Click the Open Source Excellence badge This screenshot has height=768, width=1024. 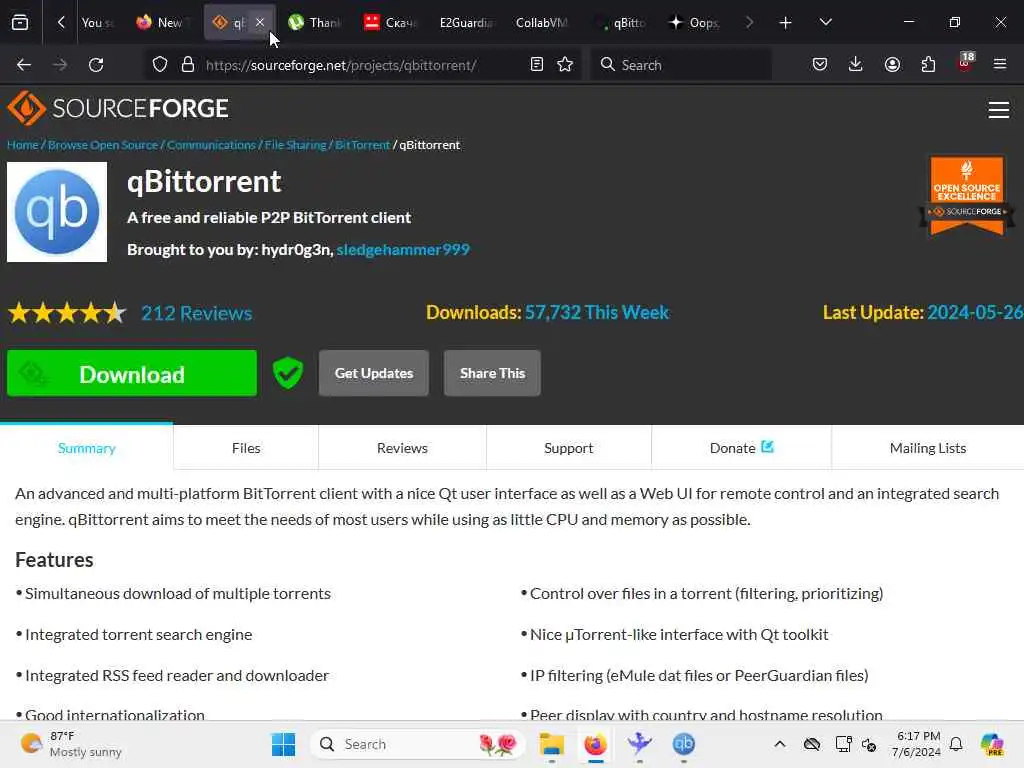pos(967,195)
